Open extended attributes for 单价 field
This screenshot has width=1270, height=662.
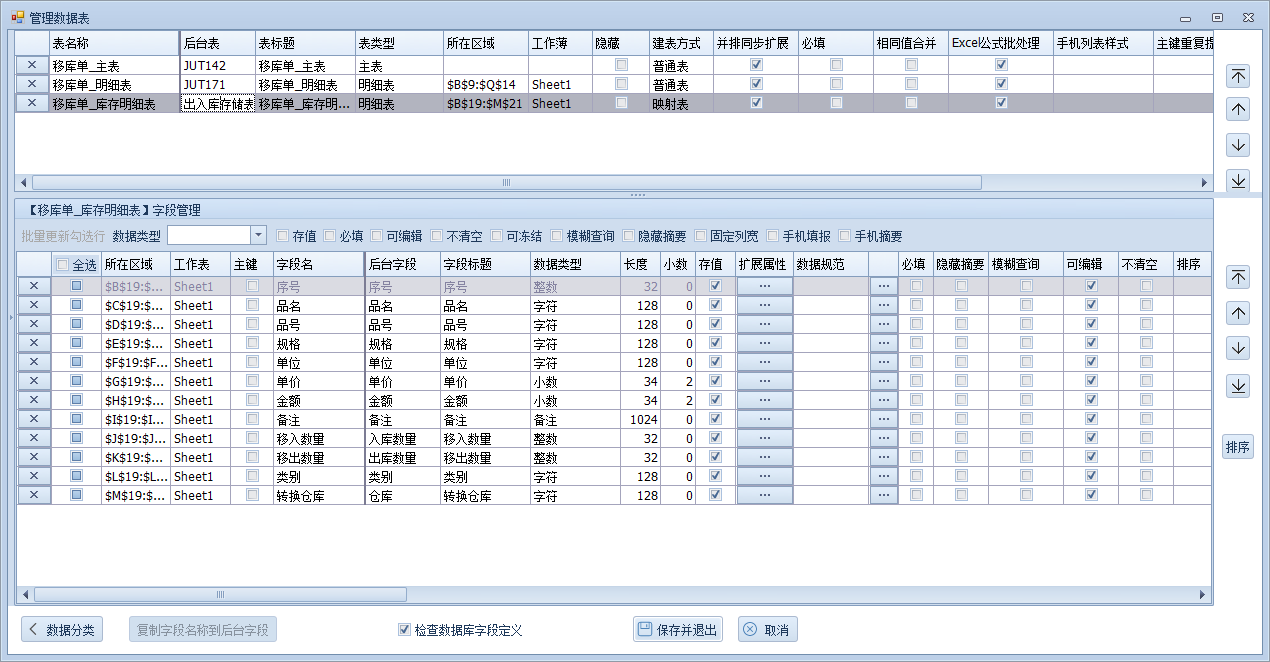point(764,381)
